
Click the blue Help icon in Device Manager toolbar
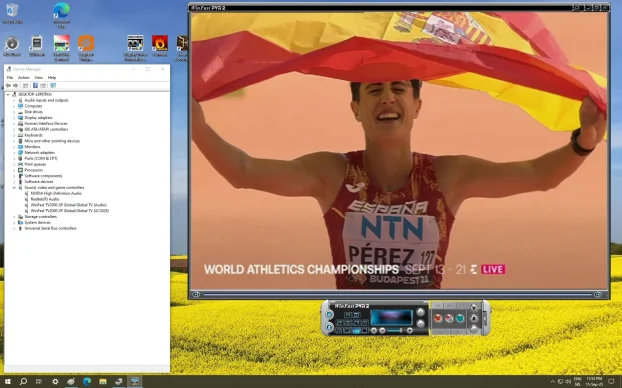pos(35,86)
